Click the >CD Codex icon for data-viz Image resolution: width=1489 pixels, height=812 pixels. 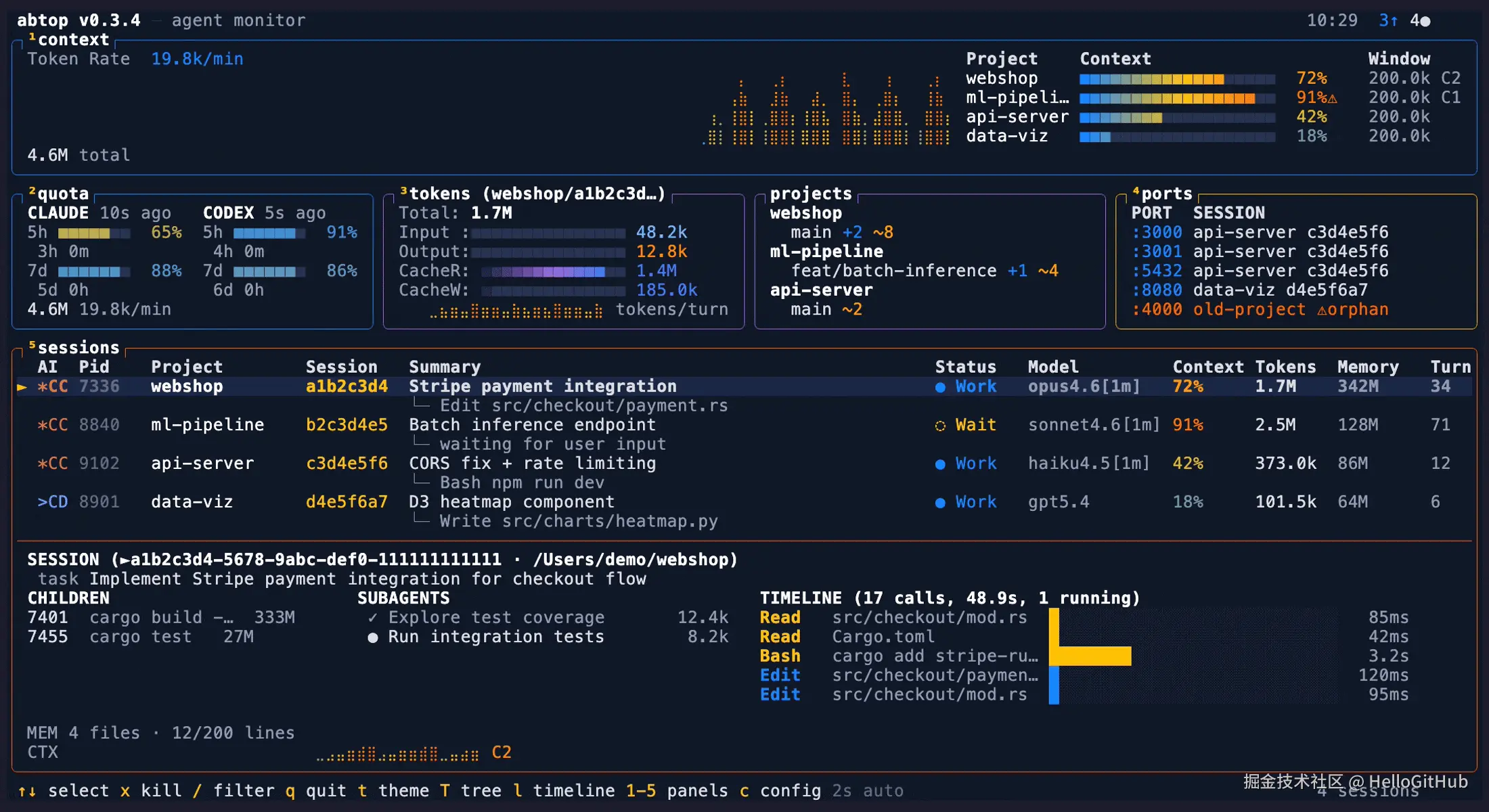[x=52, y=502]
